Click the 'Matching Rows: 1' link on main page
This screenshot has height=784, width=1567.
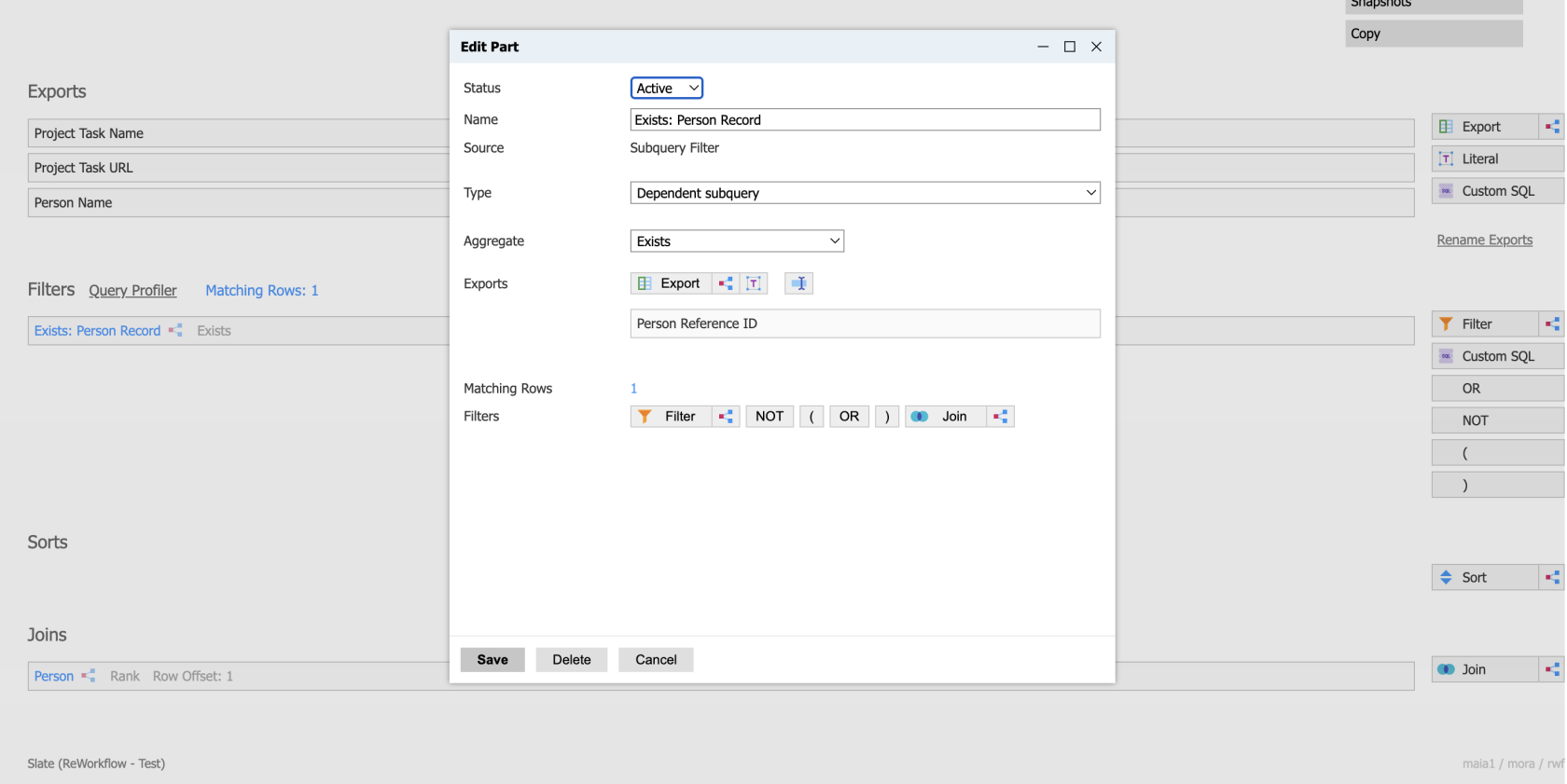(x=262, y=291)
